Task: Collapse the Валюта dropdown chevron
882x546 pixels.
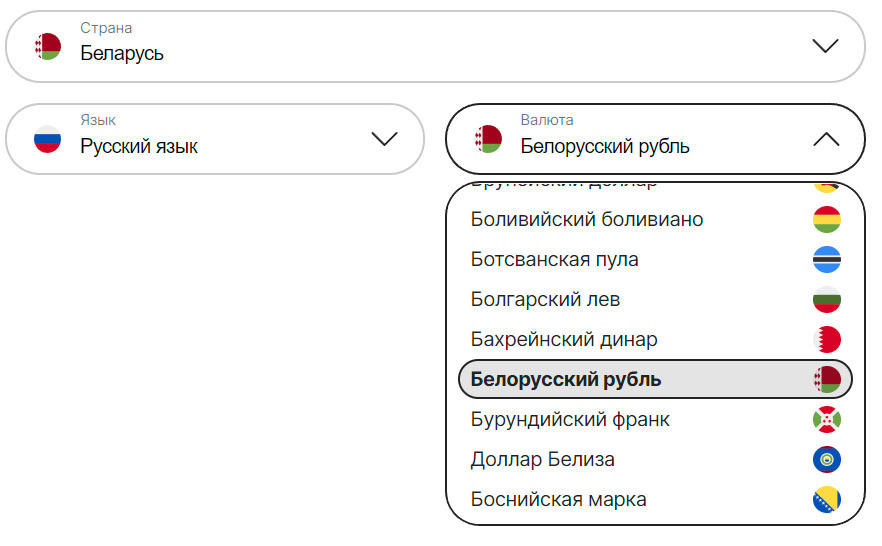Action: point(826,139)
